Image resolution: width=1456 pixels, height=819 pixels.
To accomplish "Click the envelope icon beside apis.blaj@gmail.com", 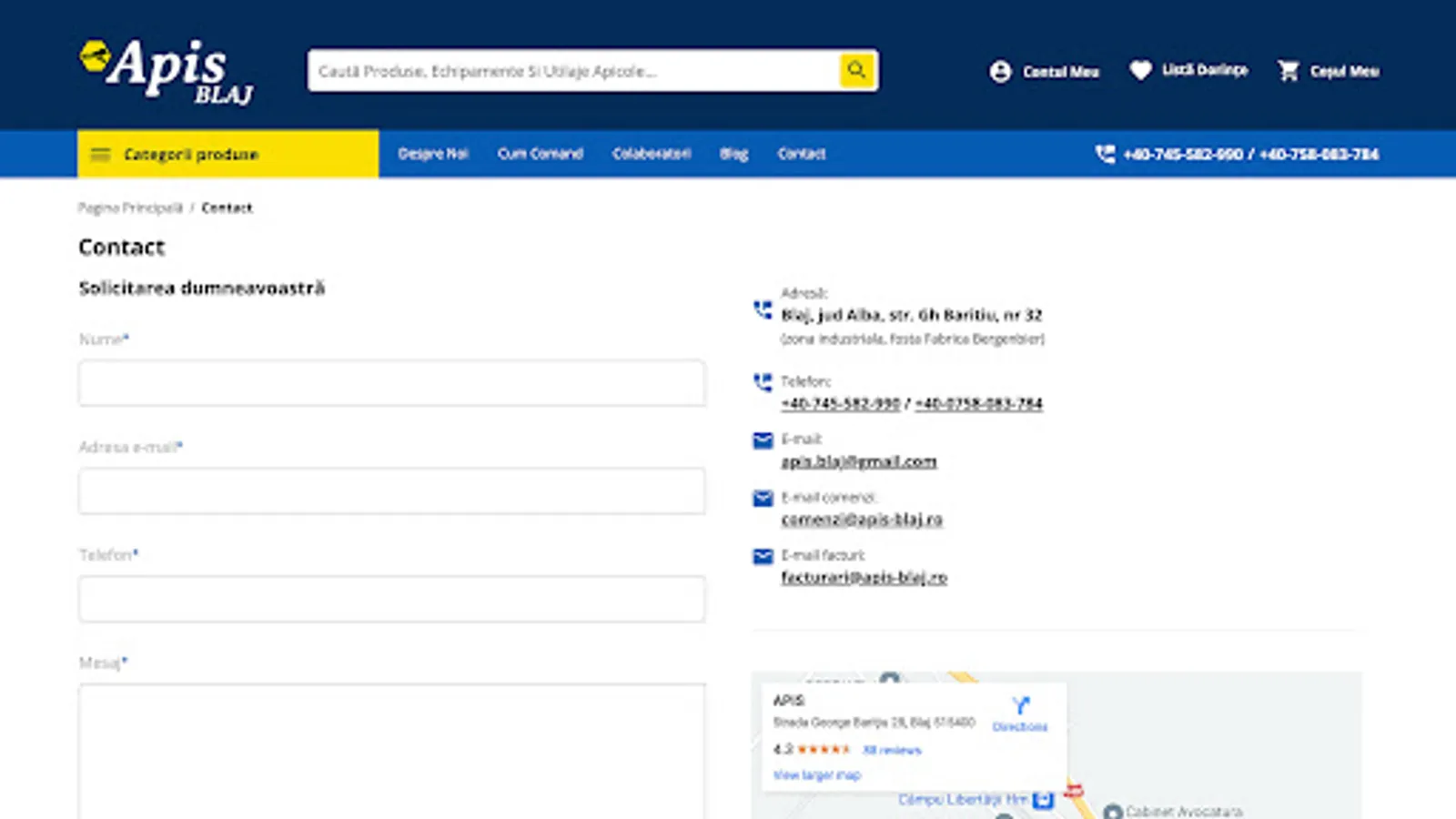I will [x=763, y=440].
